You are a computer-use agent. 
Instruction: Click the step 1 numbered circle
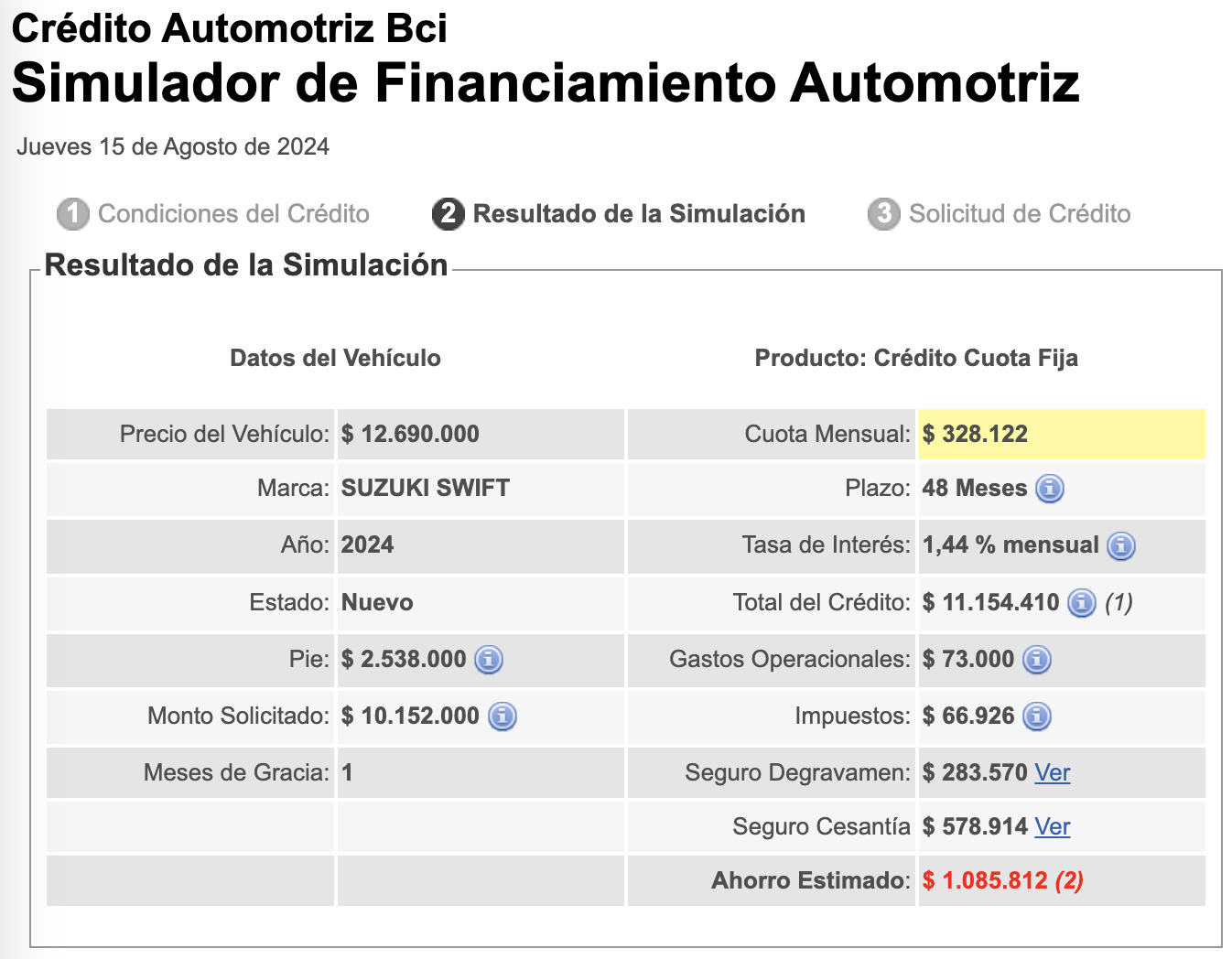72,213
